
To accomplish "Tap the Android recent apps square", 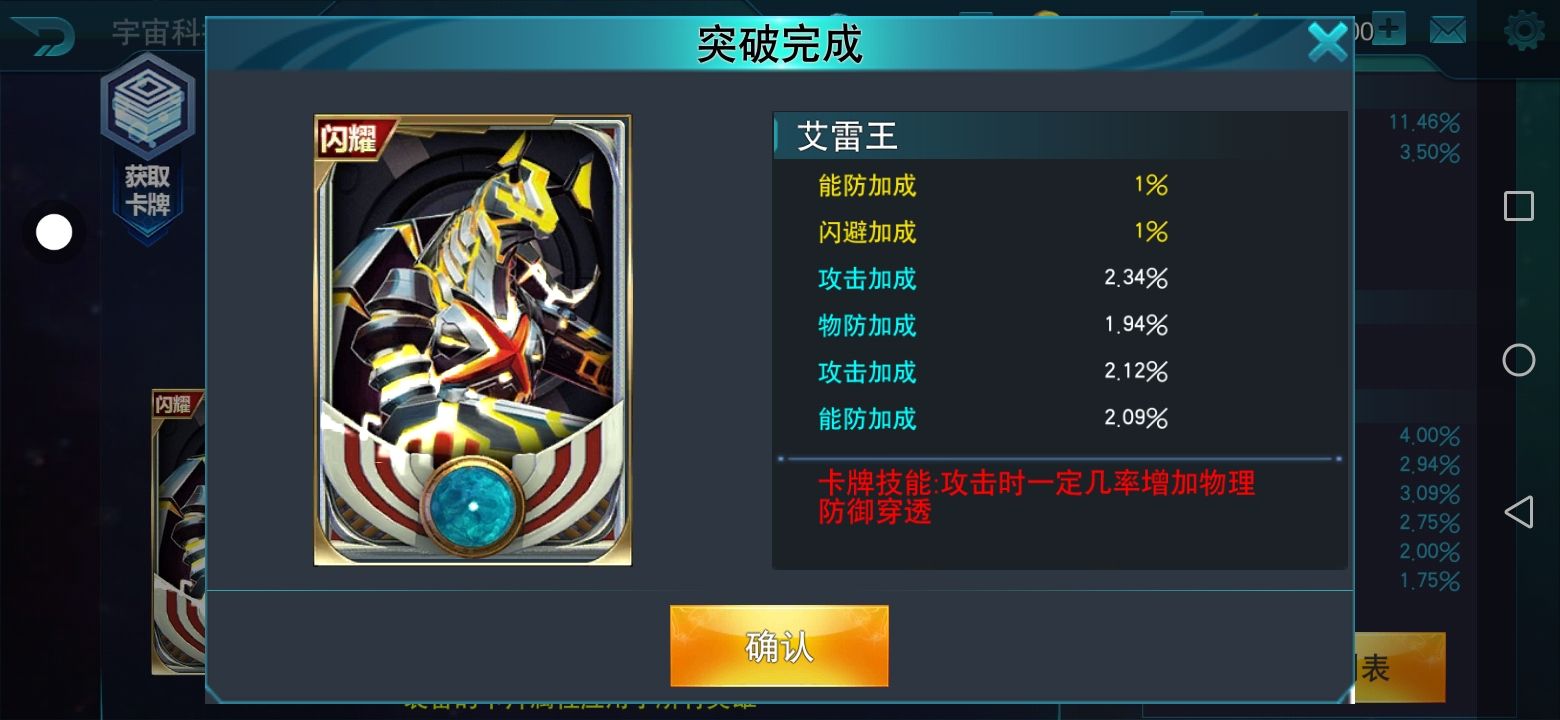I will coord(1519,206).
